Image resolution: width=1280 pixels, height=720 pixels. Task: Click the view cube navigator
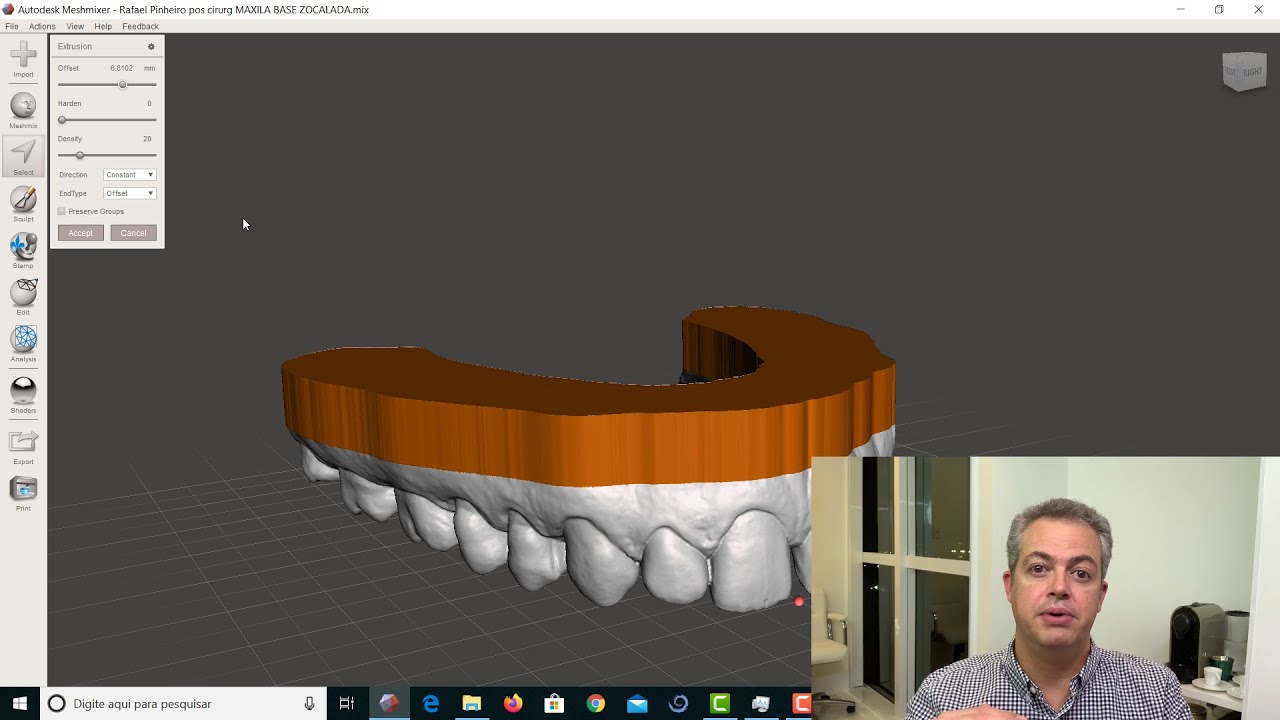click(1245, 71)
